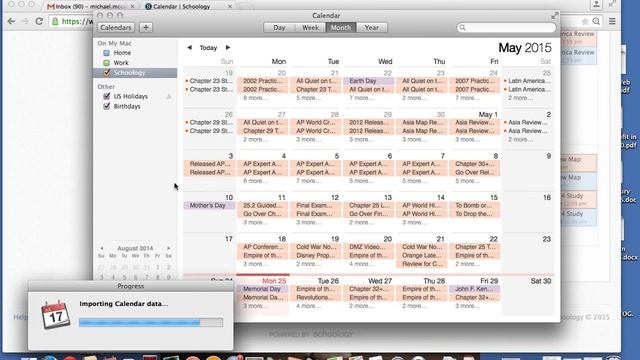Show "3 more..." on Mon 25
Screen dimensions: 640x360
click(x=256, y=306)
